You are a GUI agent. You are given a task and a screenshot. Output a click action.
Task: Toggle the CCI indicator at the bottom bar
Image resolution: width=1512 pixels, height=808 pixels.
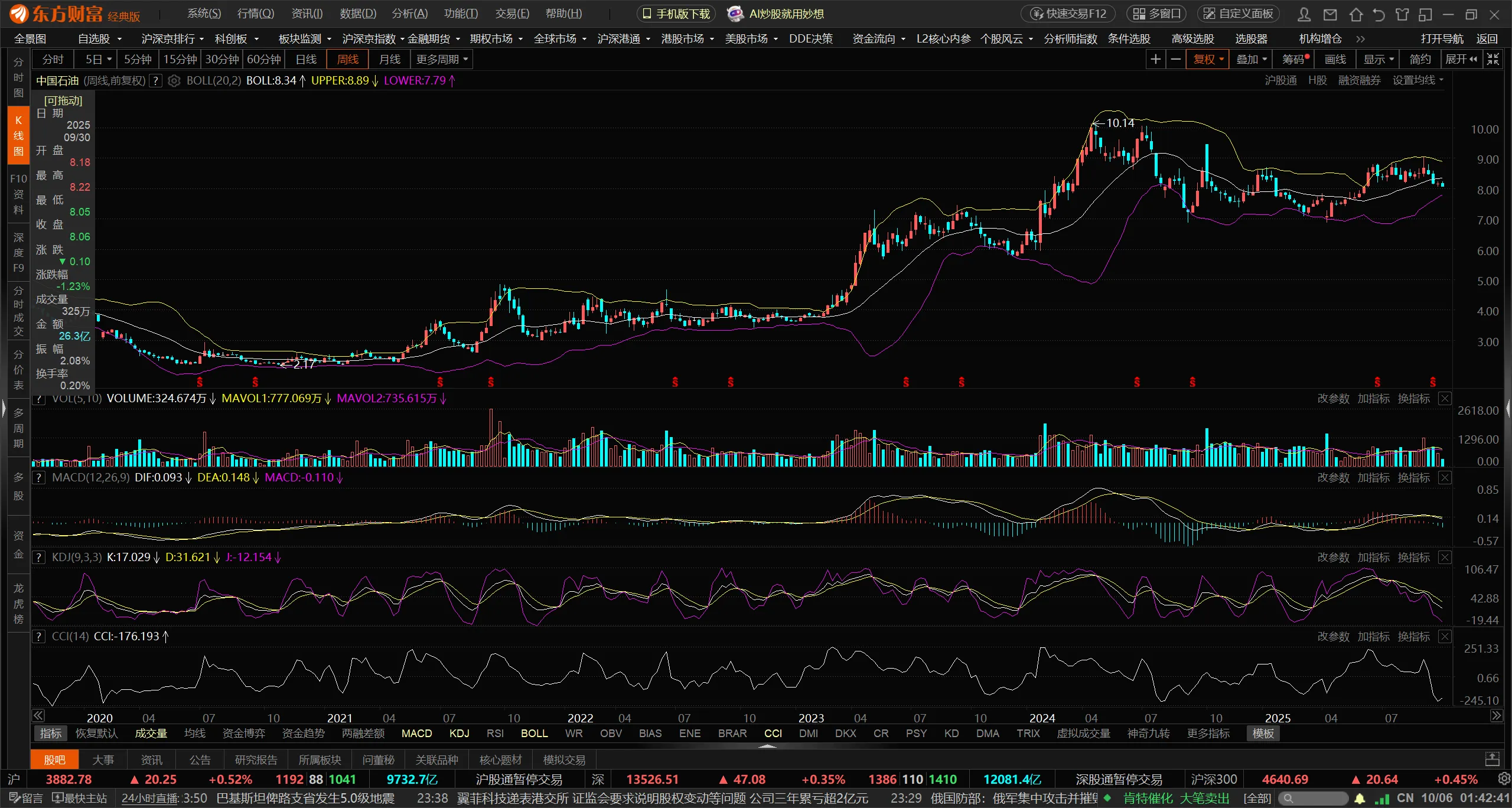773,733
